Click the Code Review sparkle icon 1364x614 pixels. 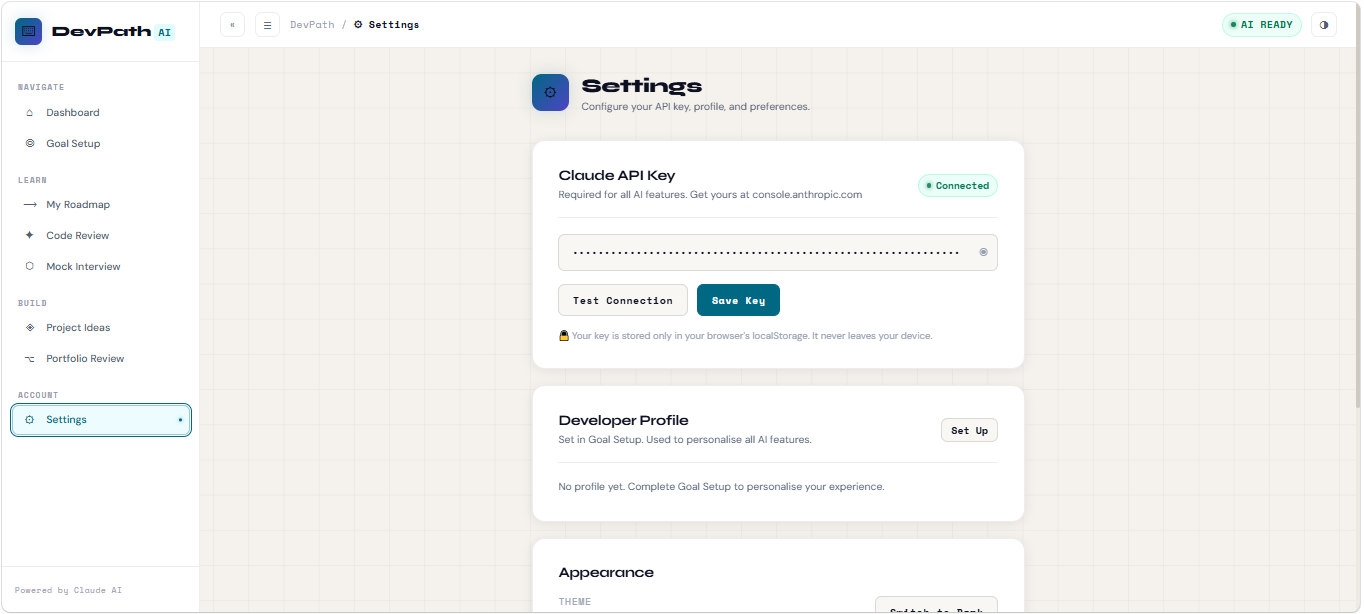(29, 235)
